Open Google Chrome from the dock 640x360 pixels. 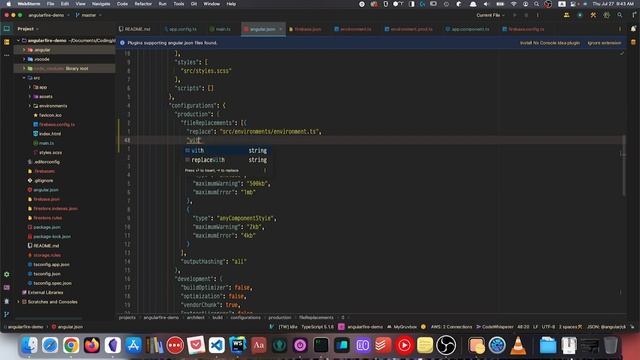click(x=71, y=345)
